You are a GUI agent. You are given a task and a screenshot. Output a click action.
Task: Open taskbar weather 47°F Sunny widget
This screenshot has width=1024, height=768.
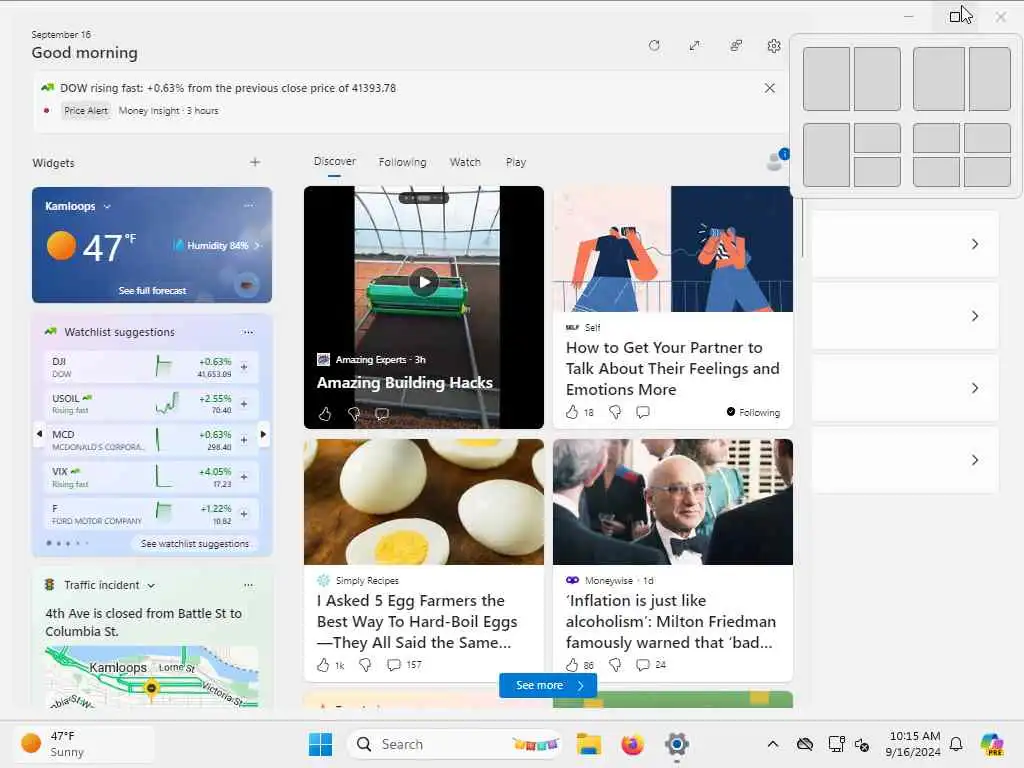tap(84, 744)
